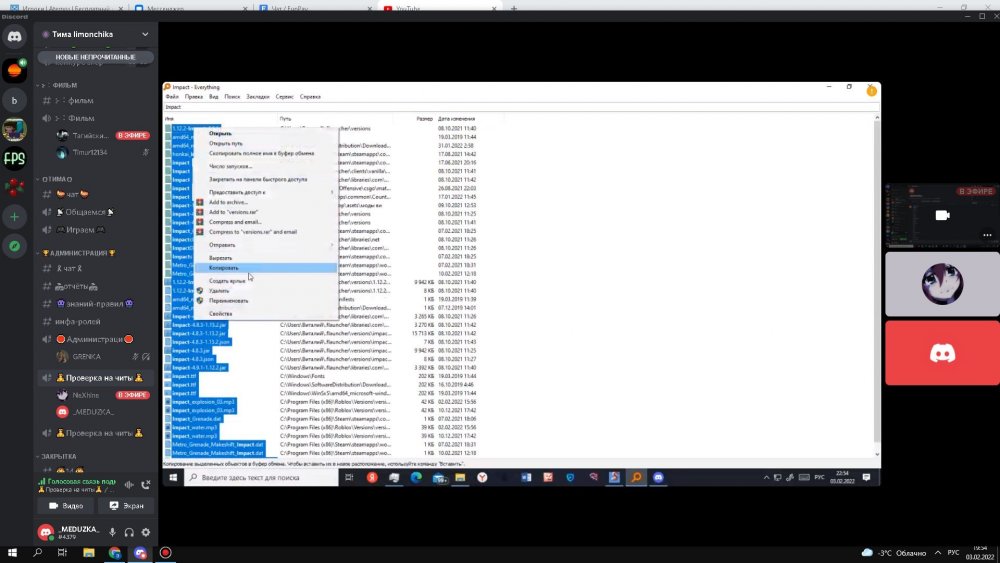Open the server with orange sun icon
The image size is (1000, 563).
pos(14,69)
